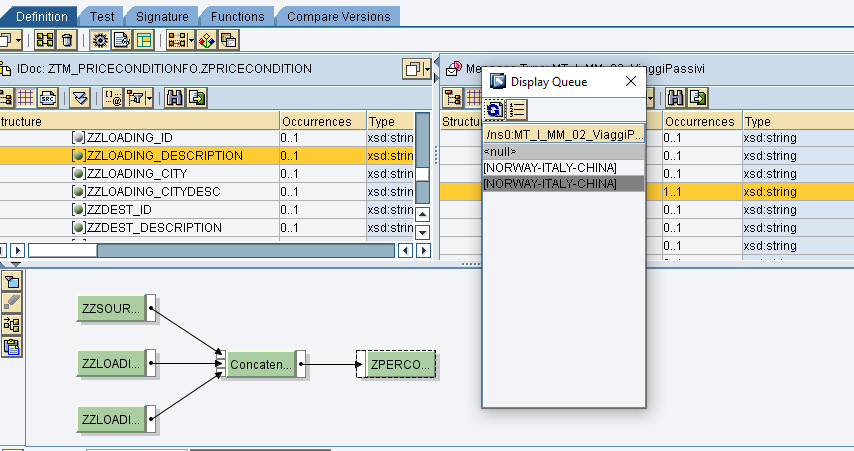Click the list icon in Display Queue popup
This screenshot has height=451, width=854.
tap(516, 110)
